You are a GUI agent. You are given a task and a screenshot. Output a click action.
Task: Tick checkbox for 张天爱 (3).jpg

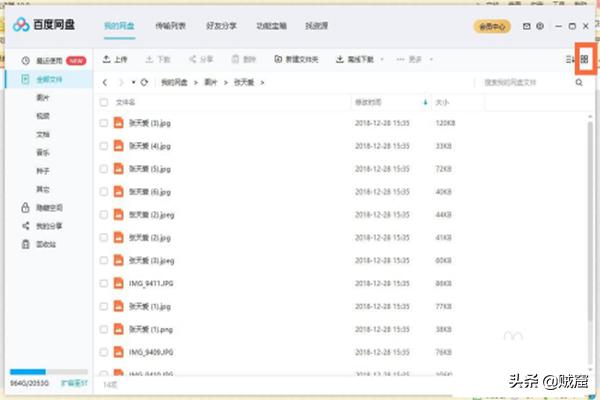(x=104, y=123)
